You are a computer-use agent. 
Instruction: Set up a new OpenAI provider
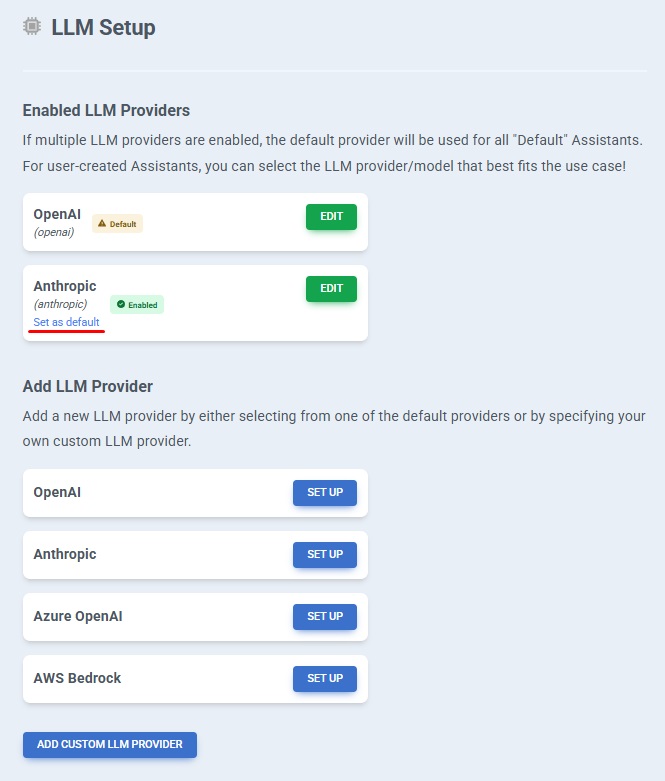325,493
